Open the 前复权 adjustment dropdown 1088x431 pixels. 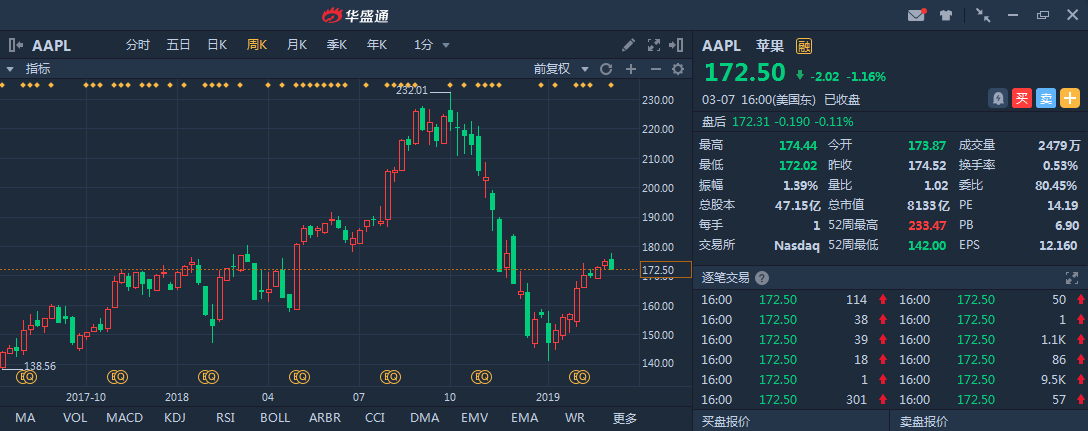[558, 69]
